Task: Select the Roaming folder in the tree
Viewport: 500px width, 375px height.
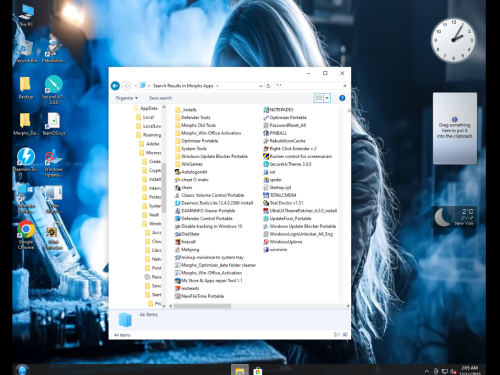Action: (149, 135)
